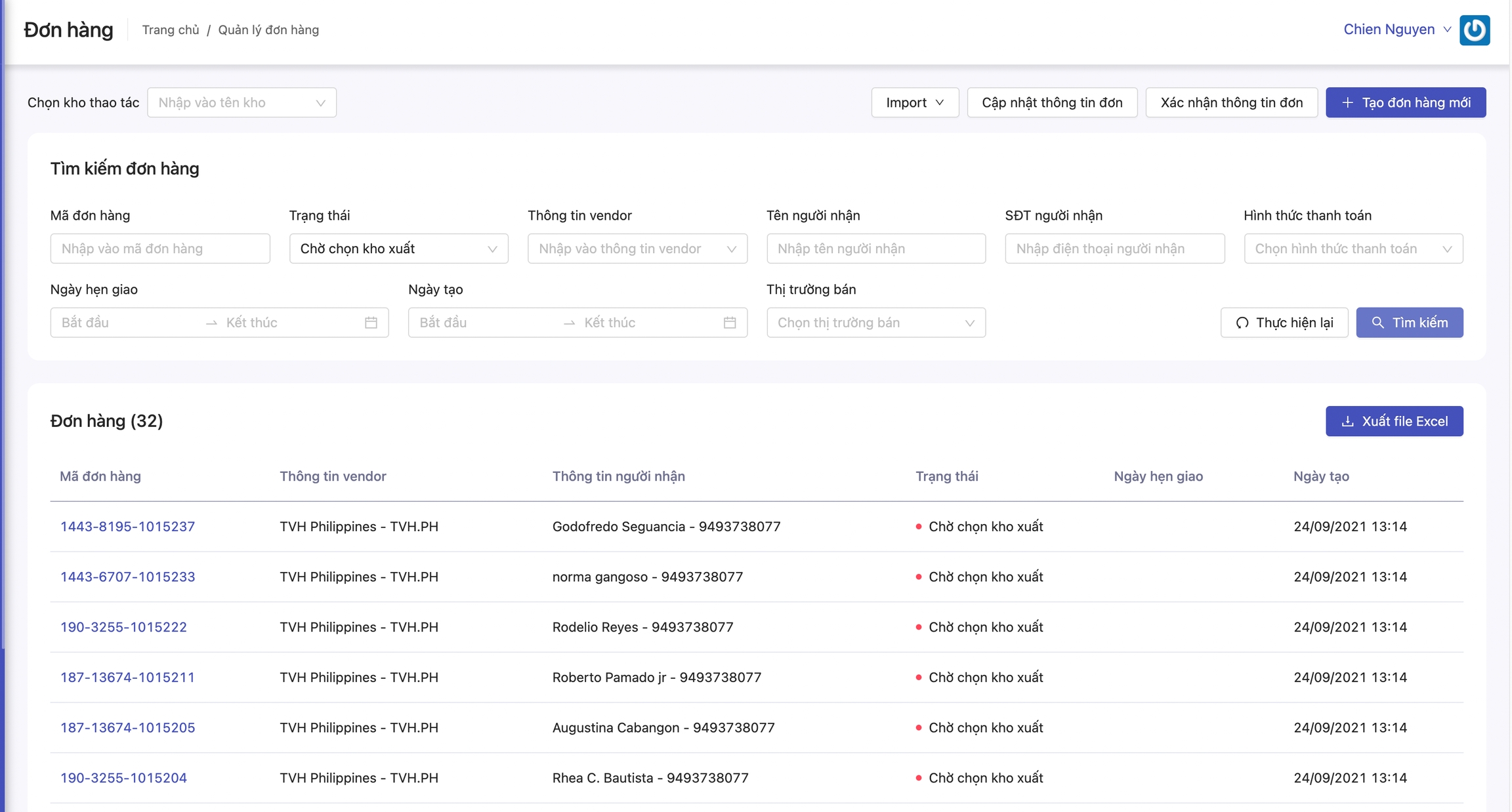Click Cập nhật thông tin đơn button
The width and height of the screenshot is (1512, 812).
(1051, 102)
